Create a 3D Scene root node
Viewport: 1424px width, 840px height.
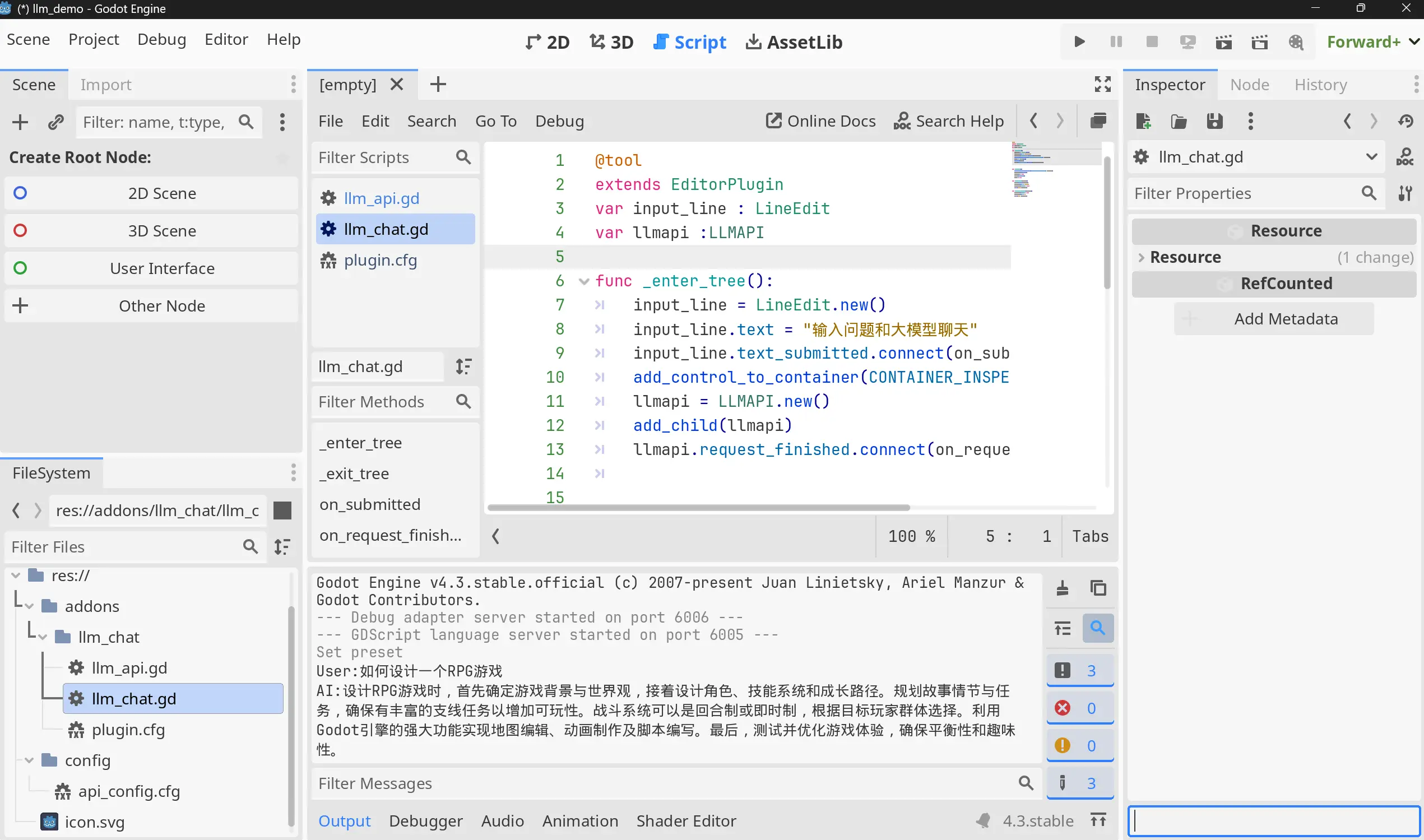[x=151, y=230]
